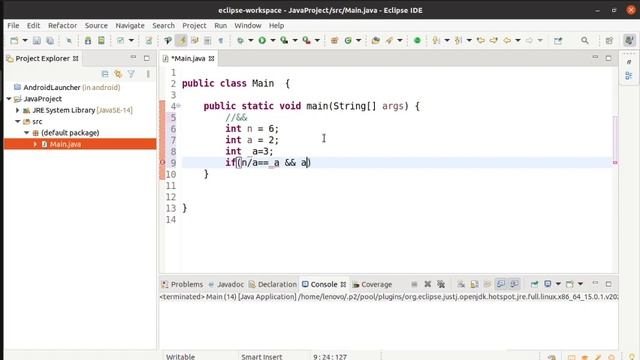Viewport: 640px width, 360px height.
Task: Toggle the Word Wrap toolbar icon
Action: [x=195, y=40]
